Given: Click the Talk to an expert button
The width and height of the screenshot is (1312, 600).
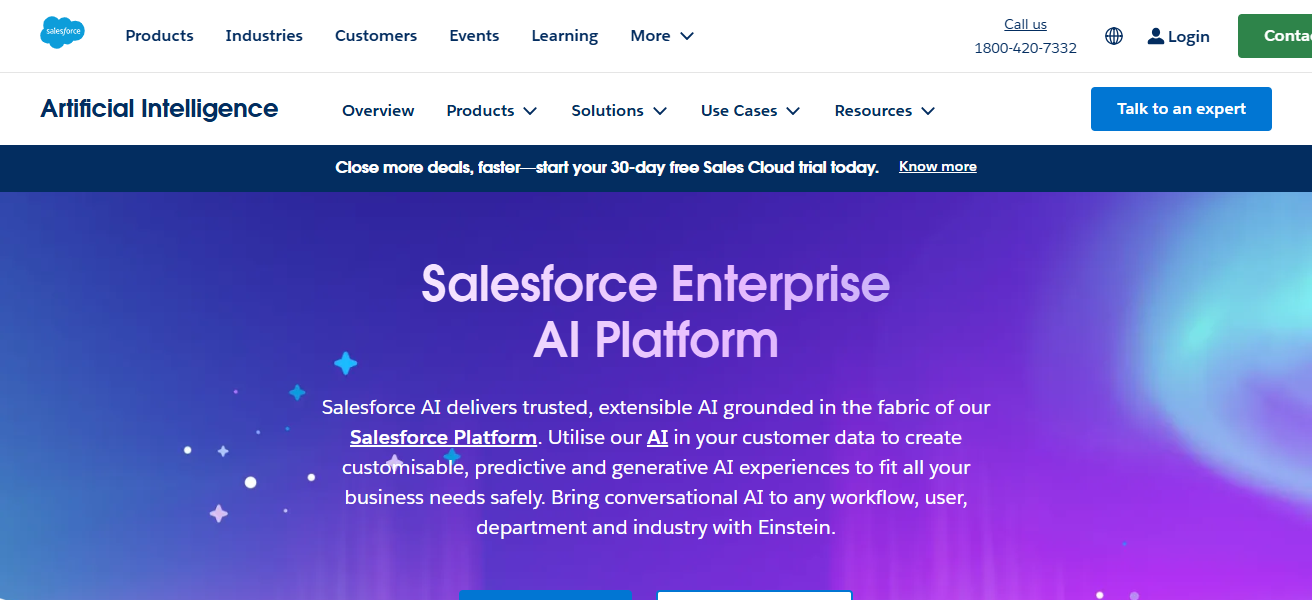Looking at the screenshot, I should [1181, 108].
